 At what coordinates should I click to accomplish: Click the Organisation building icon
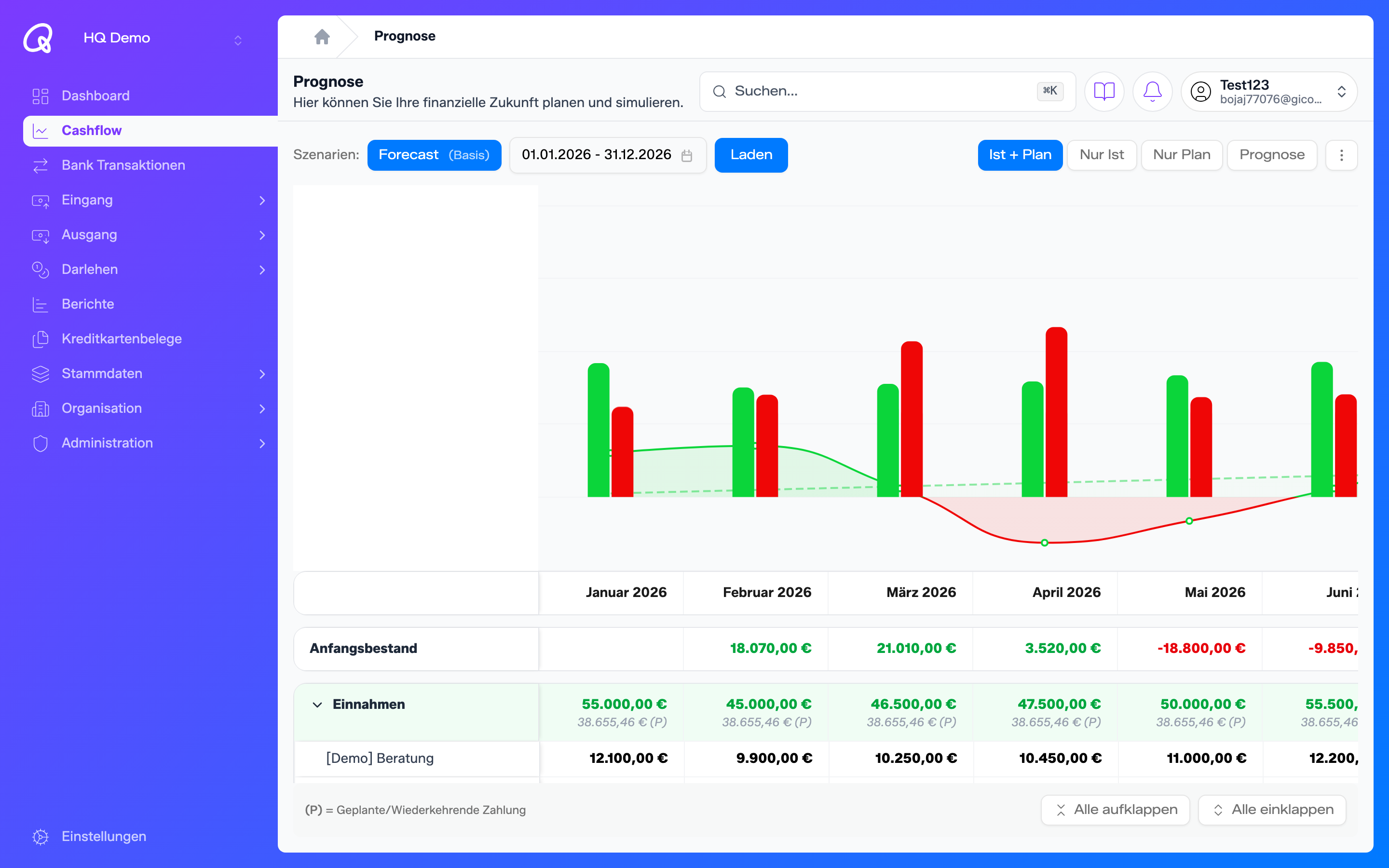[x=40, y=409]
